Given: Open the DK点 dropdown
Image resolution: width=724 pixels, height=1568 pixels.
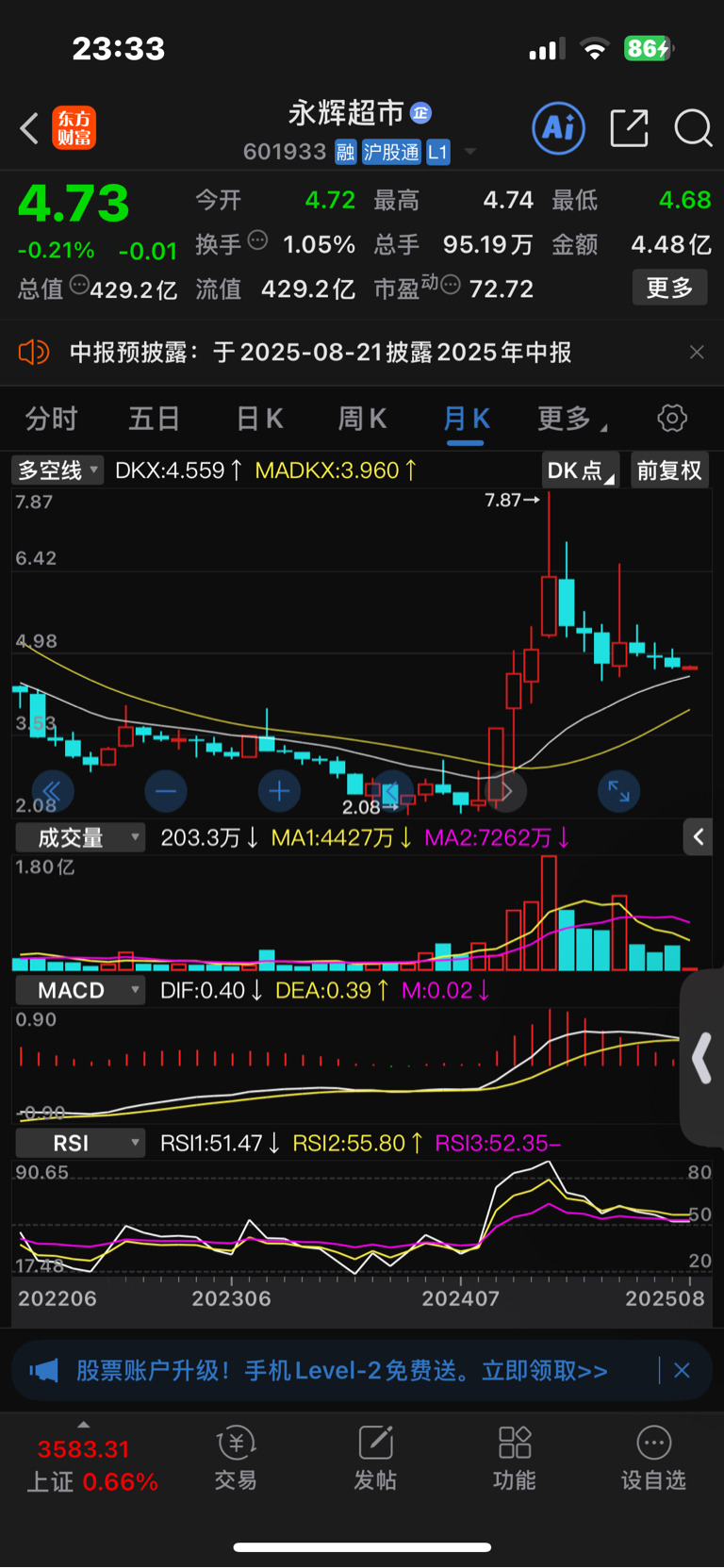Looking at the screenshot, I should pos(581,470).
